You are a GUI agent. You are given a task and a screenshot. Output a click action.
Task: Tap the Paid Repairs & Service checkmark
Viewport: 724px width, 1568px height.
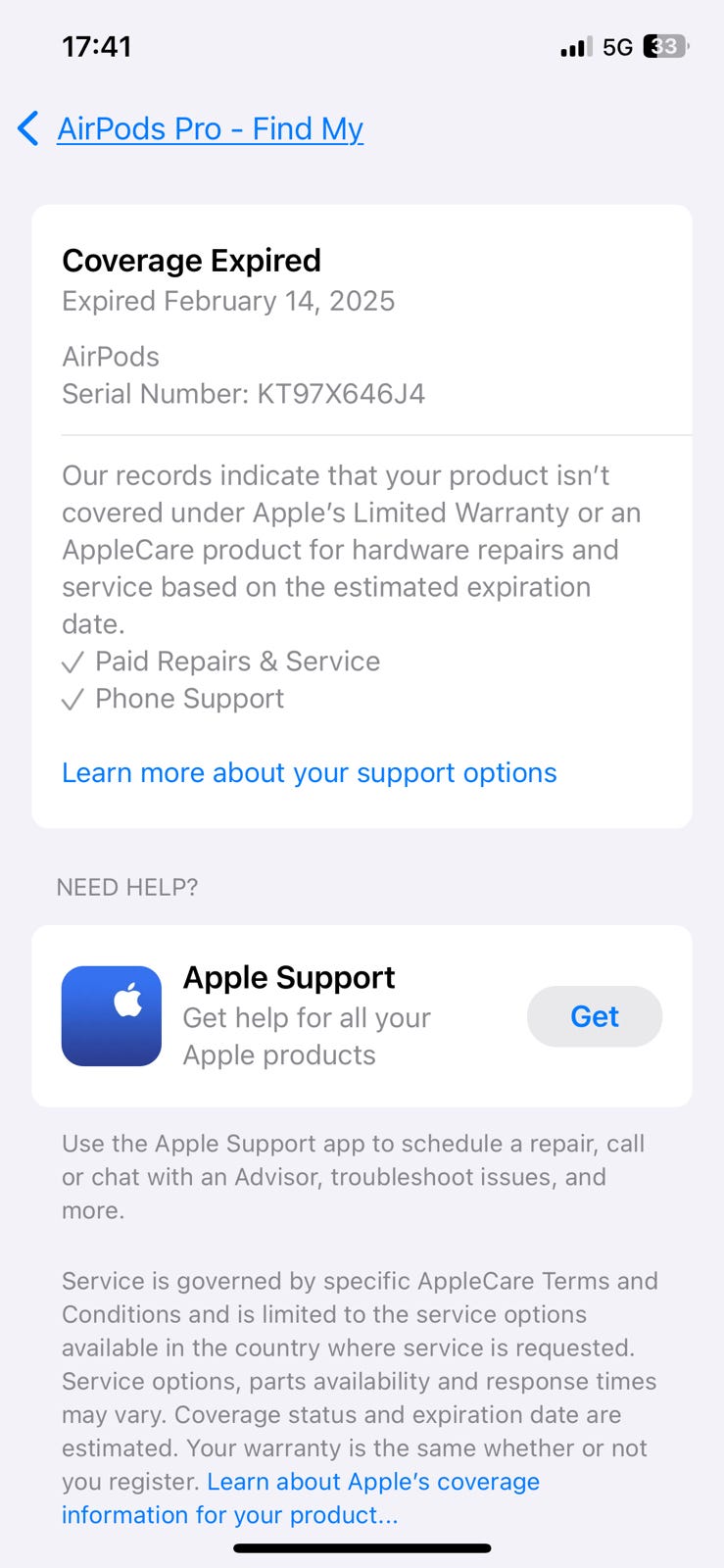click(x=72, y=662)
